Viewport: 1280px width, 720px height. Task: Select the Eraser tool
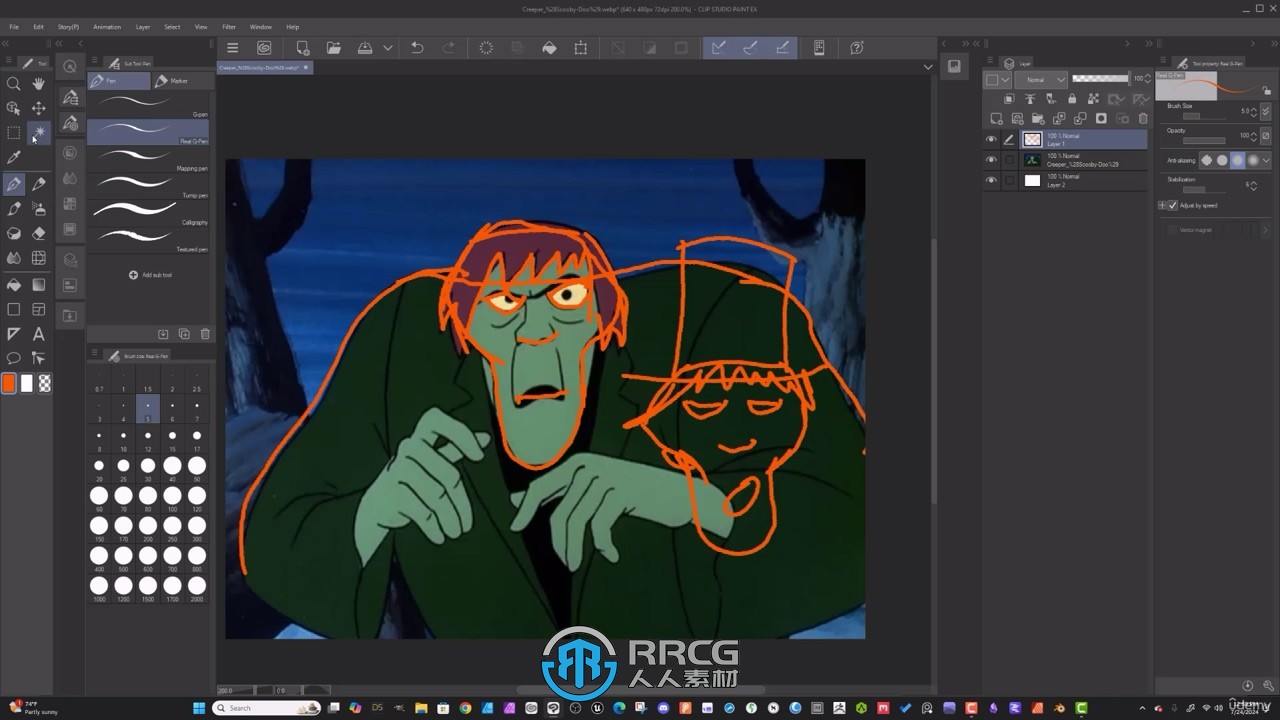click(39, 234)
